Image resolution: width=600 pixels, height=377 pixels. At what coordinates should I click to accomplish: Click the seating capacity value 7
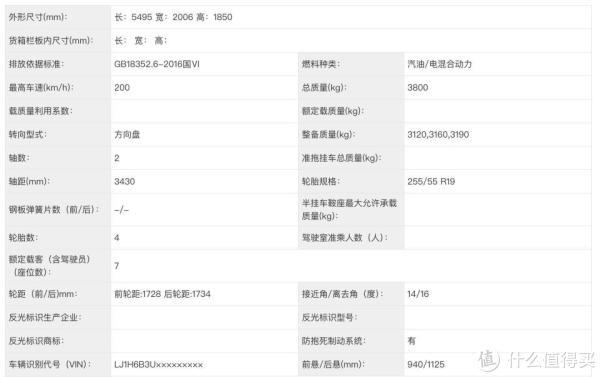click(x=117, y=266)
